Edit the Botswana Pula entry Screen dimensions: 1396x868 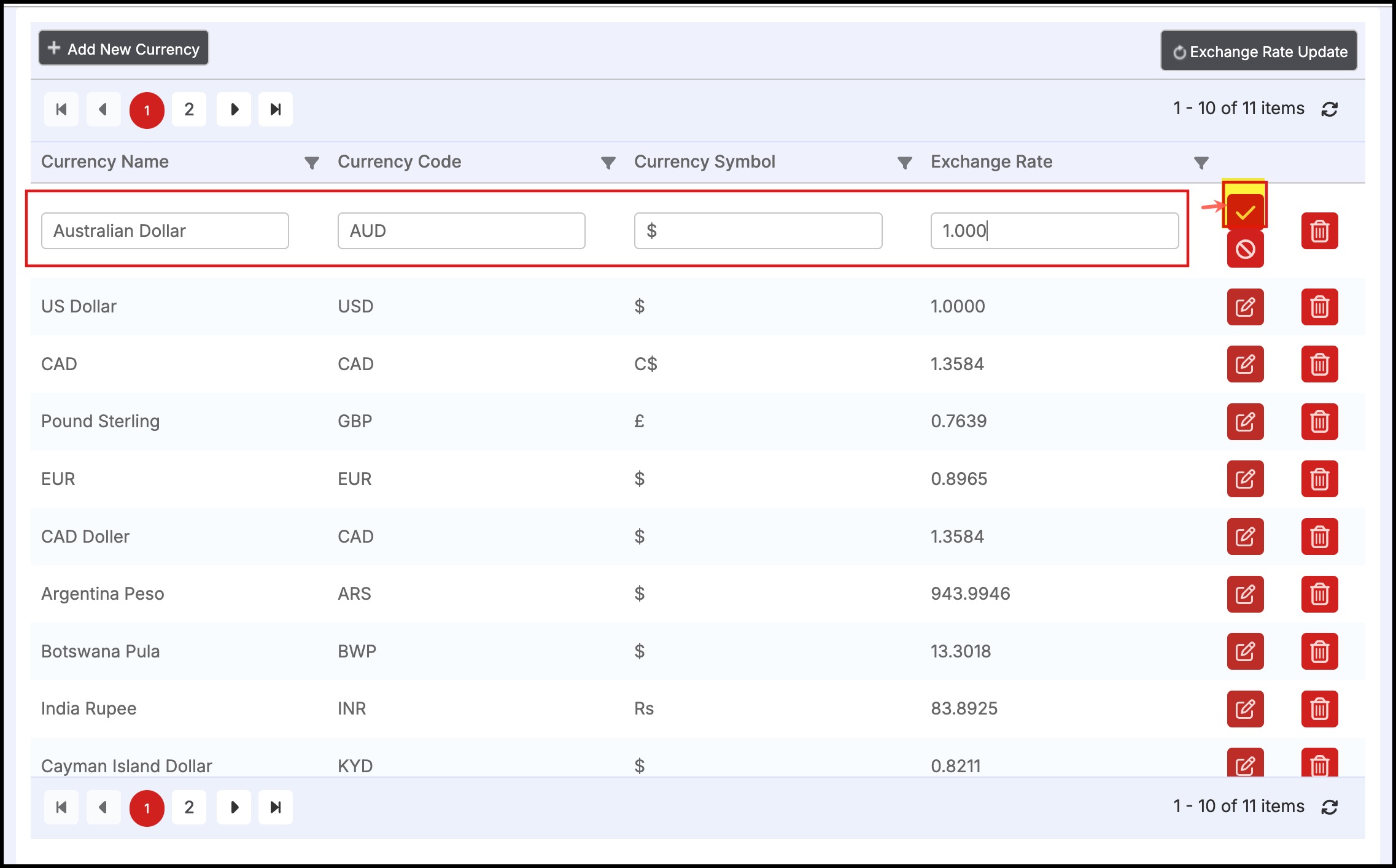point(1245,651)
